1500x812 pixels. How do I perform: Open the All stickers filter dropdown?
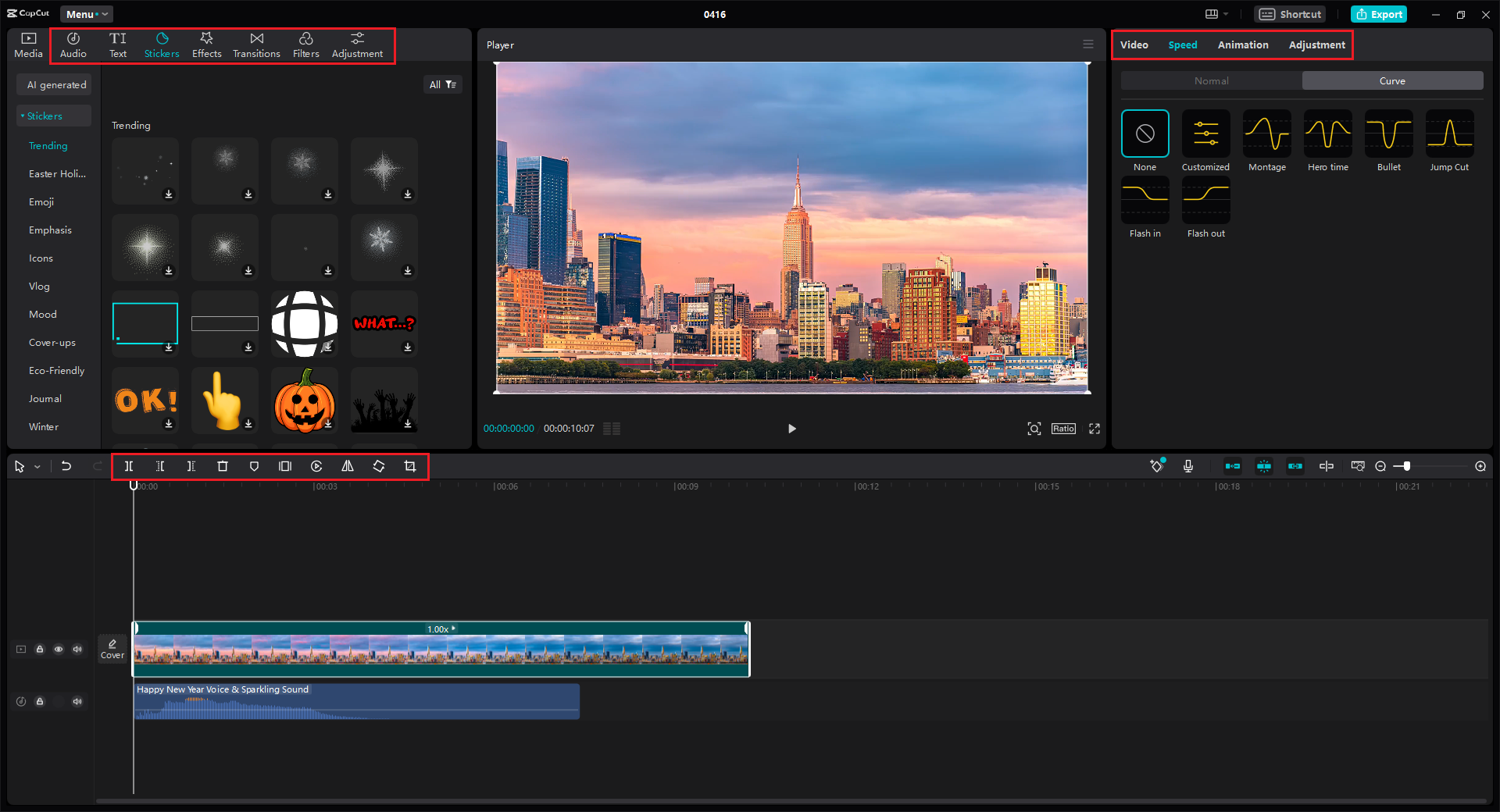click(x=442, y=84)
